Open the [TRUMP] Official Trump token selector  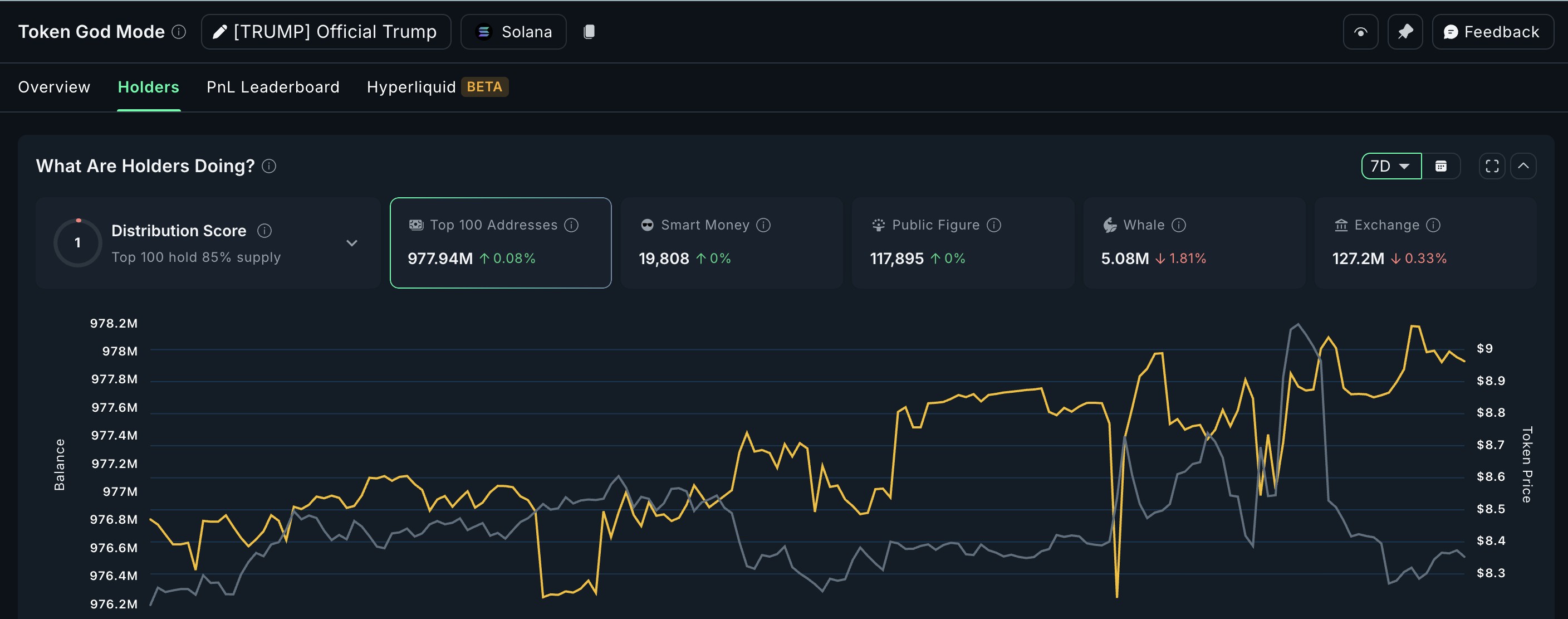click(x=326, y=32)
